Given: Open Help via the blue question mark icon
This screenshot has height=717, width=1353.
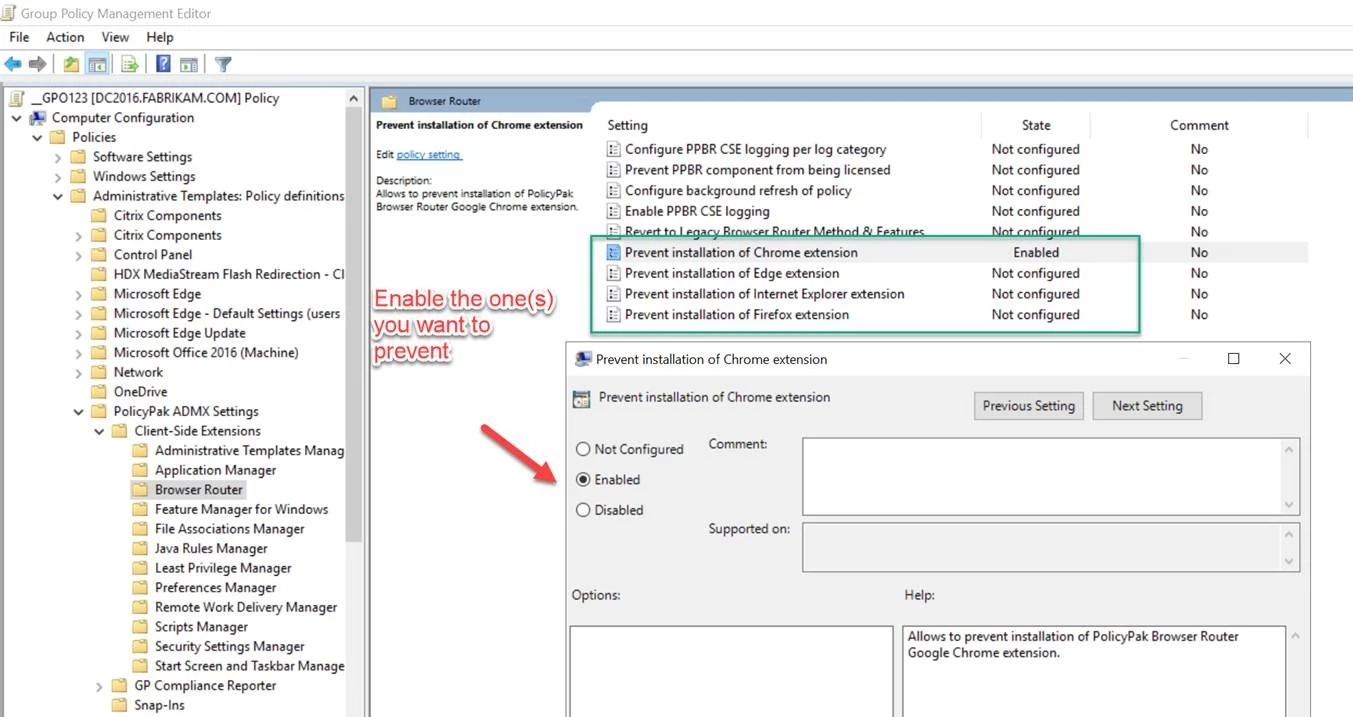Looking at the screenshot, I should 163,64.
